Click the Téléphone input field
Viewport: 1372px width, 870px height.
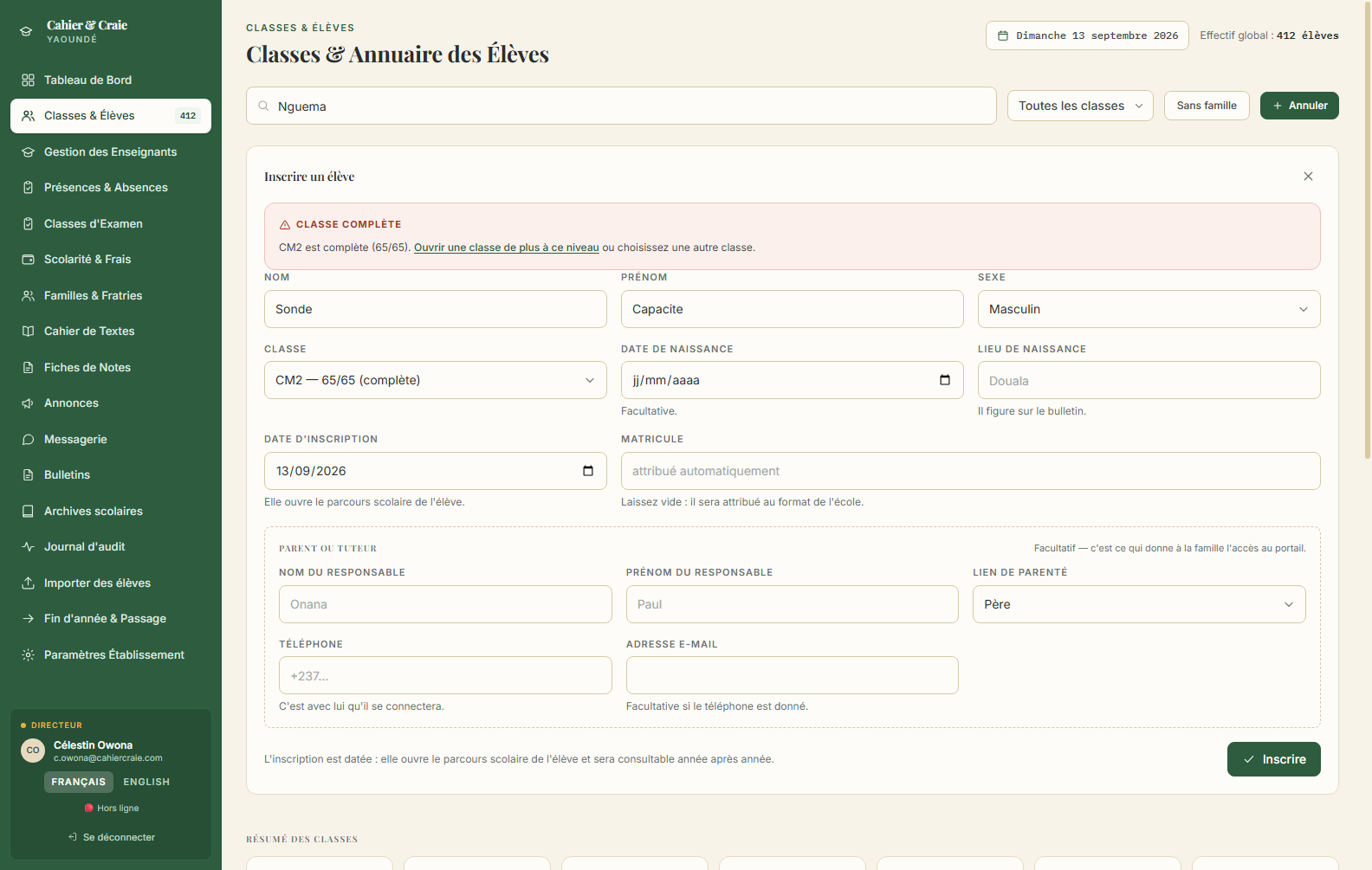445,675
